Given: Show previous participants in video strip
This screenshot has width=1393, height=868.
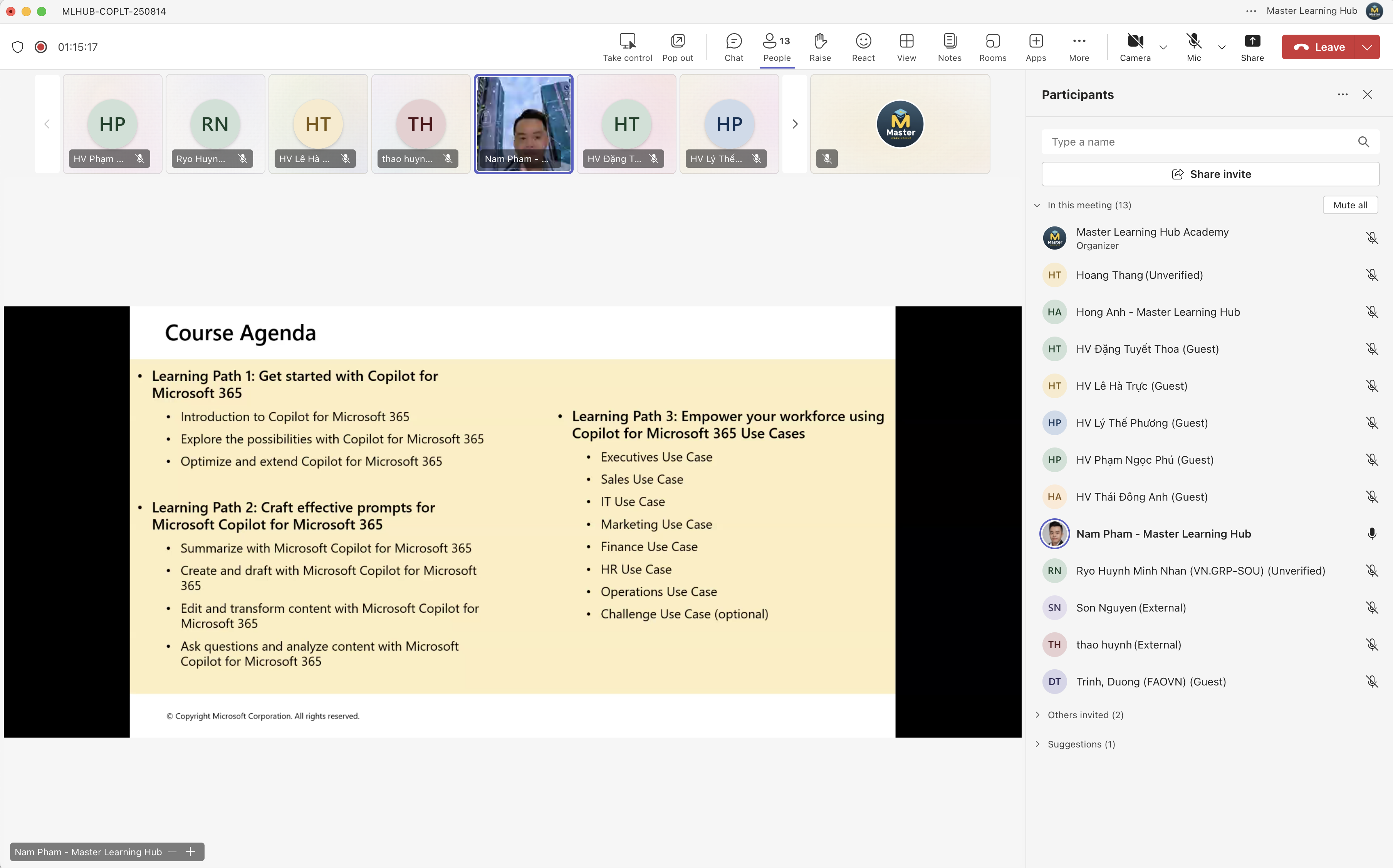Looking at the screenshot, I should (x=47, y=124).
